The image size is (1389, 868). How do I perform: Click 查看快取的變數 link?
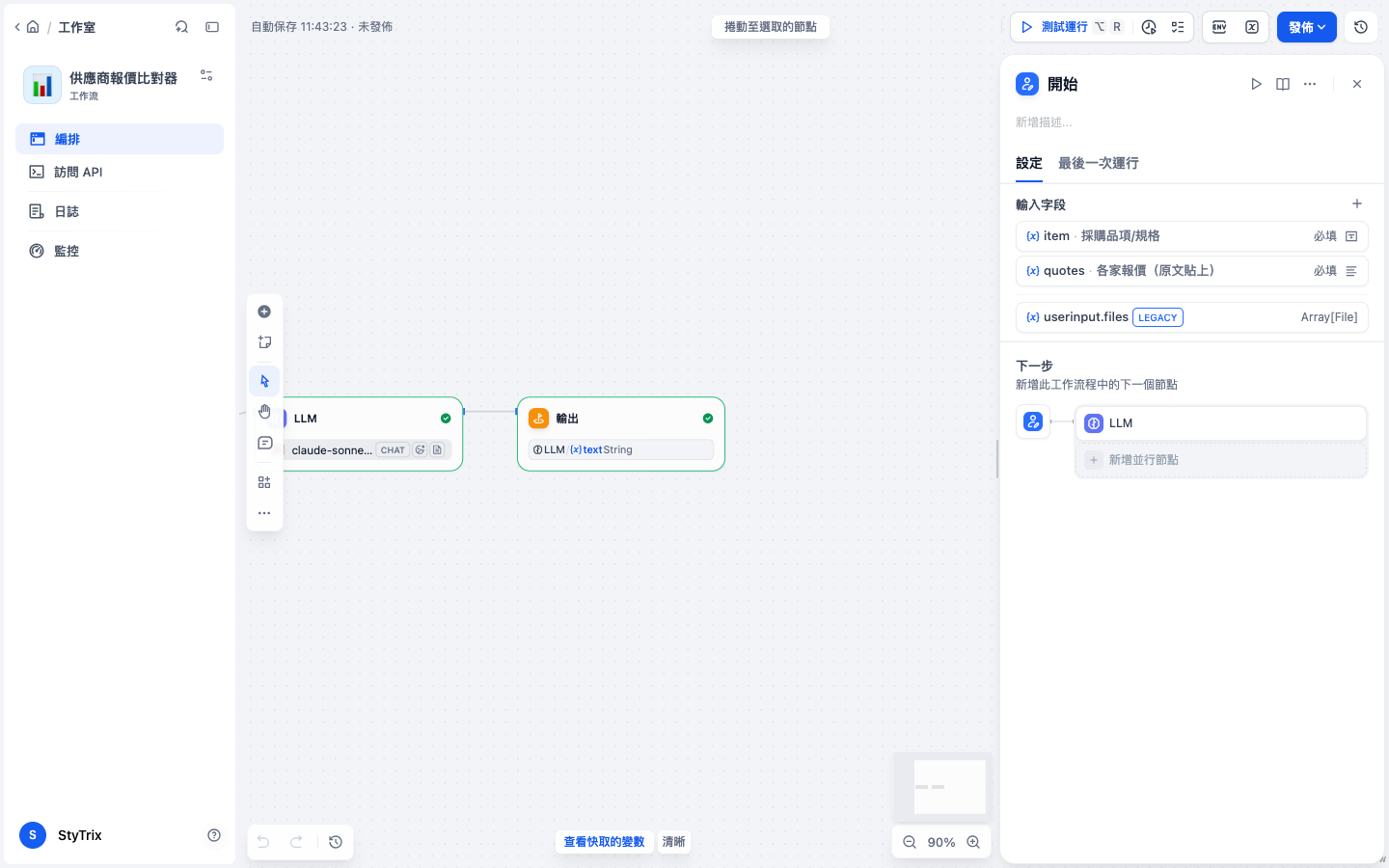[604, 842]
